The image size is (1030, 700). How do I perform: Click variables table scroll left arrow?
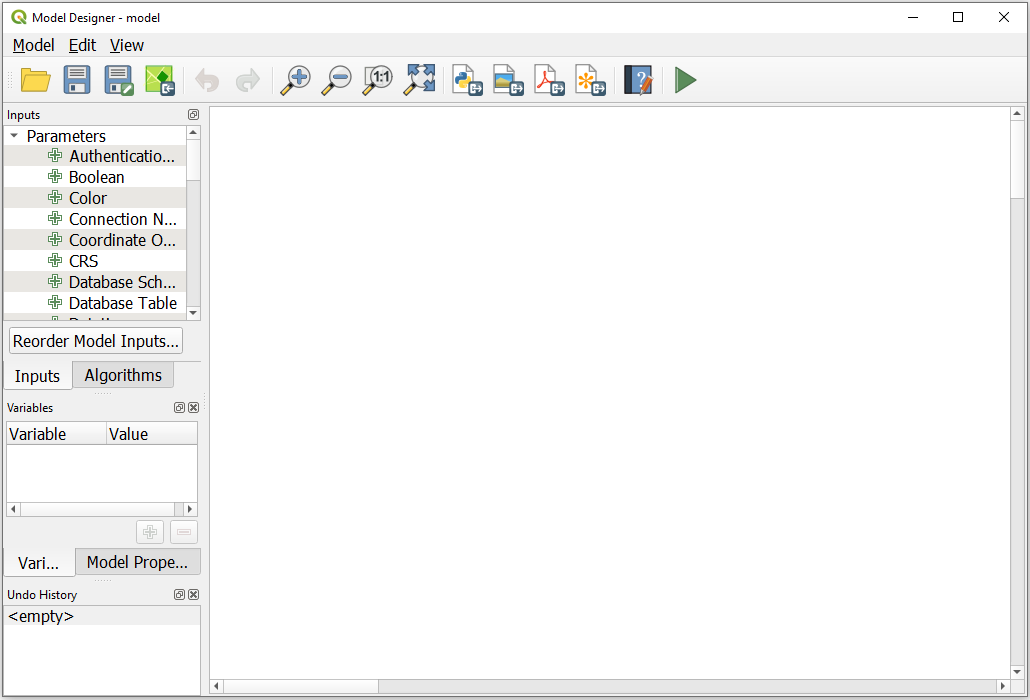[x=13, y=509]
